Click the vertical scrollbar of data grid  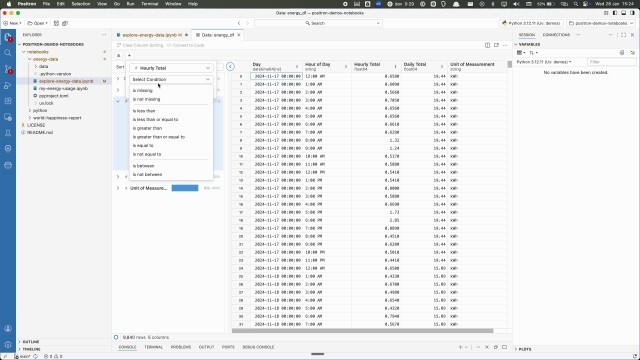pos(509,64)
